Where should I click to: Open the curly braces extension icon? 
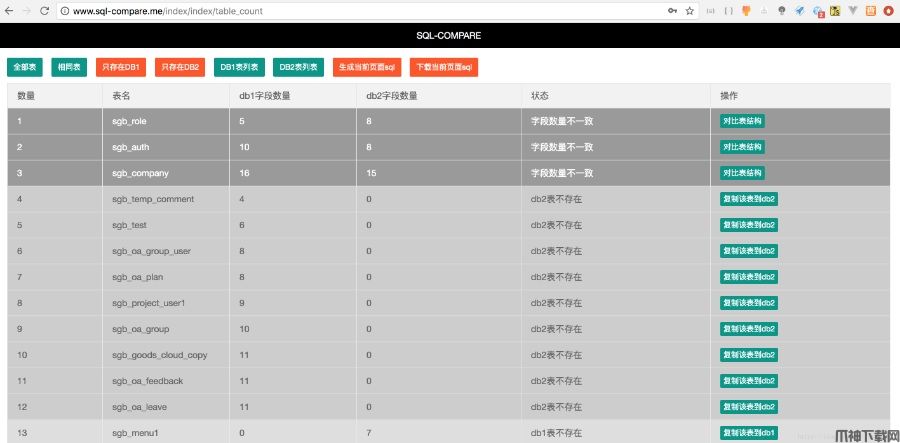(729, 10)
